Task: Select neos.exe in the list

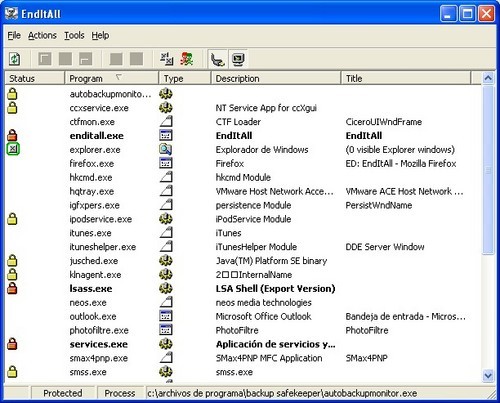Action: [88, 303]
